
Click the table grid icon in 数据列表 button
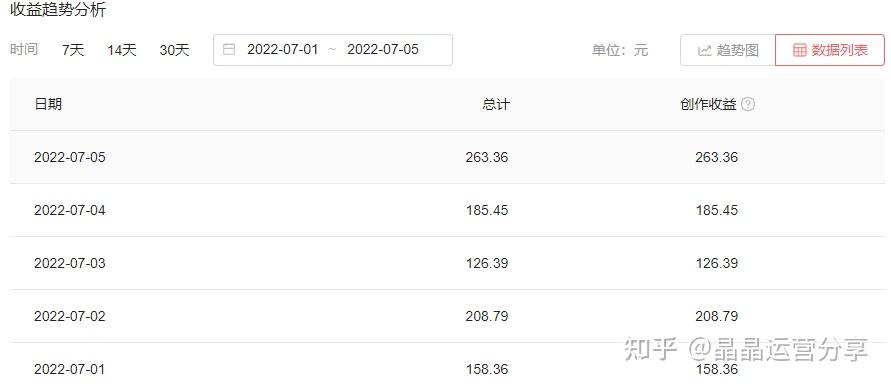800,50
